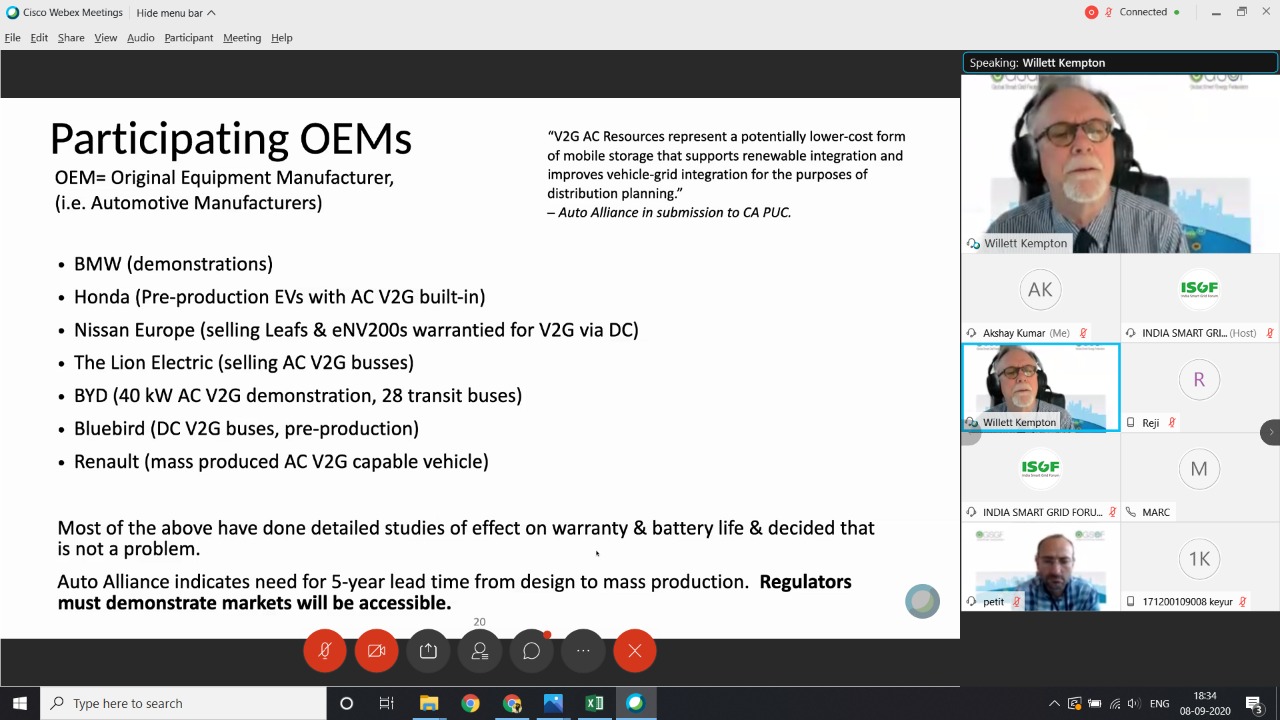Click the 20 participant count label
The height and width of the screenshot is (720, 1280).
tap(479, 622)
